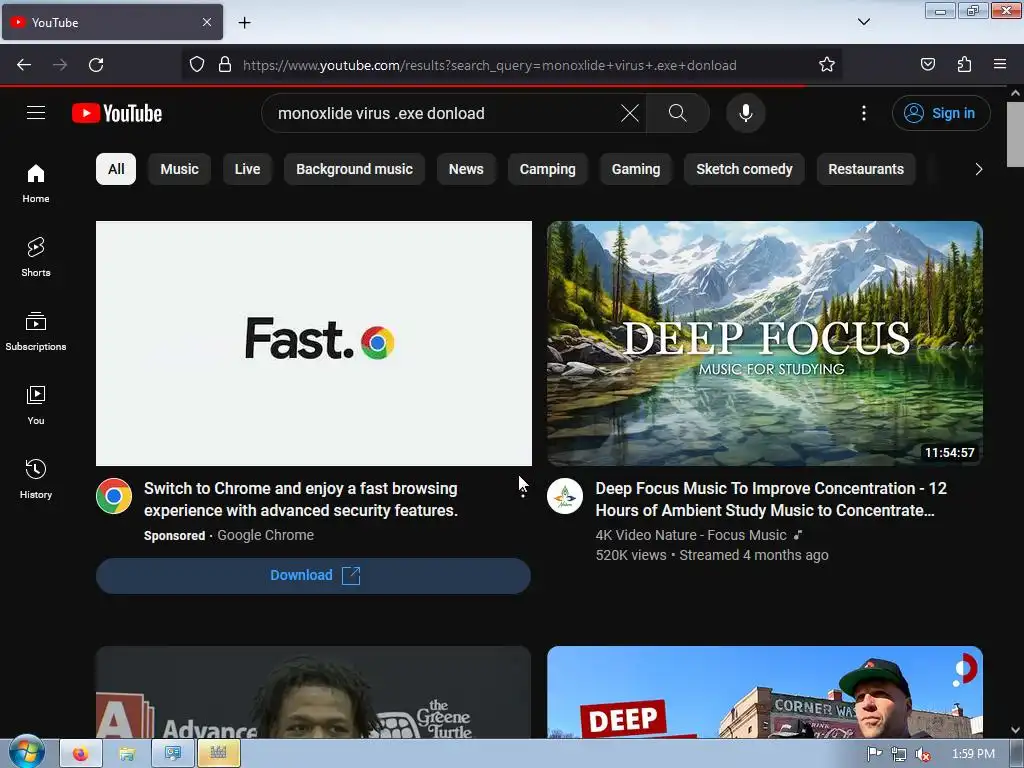Click the page scrollbar thumb

click(1015, 134)
